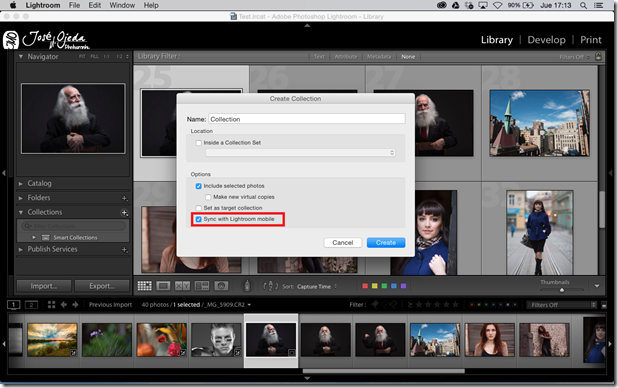Switch to Print module
Viewport: 618px width, 388px height.
590,40
